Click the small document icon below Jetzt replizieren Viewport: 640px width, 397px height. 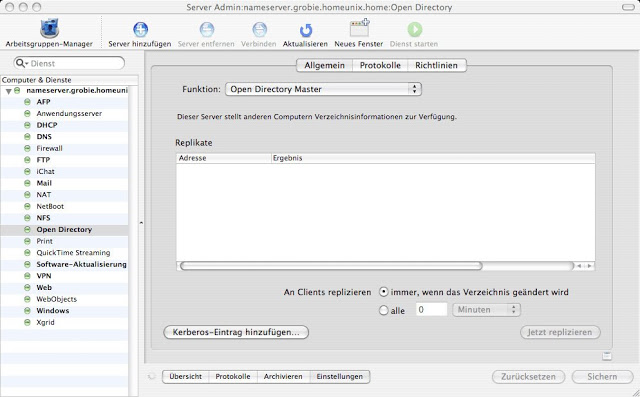pyautogui.click(x=607, y=356)
